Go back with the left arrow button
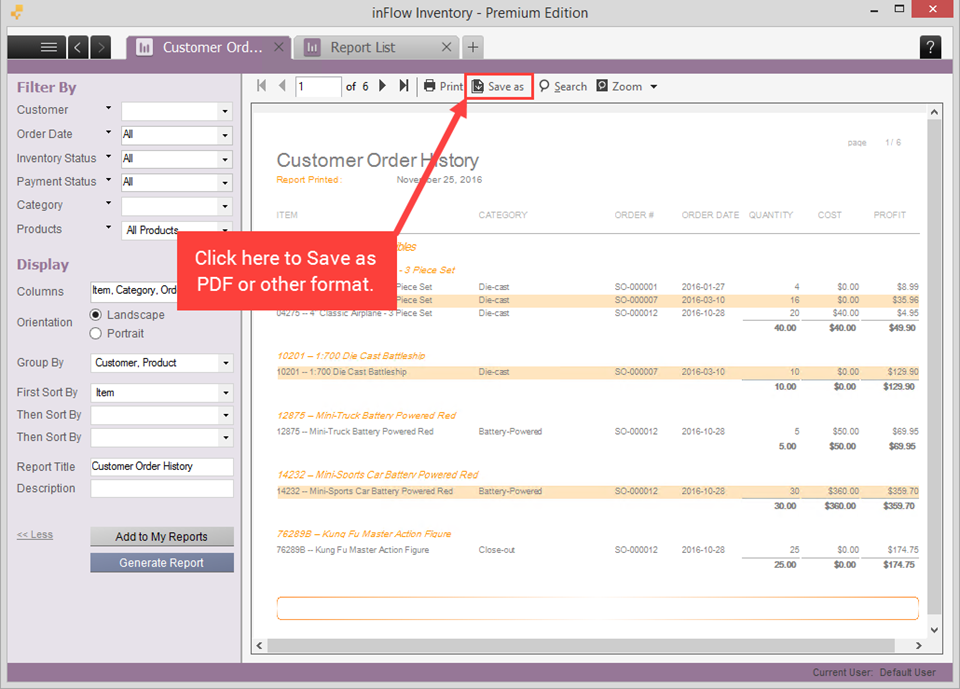This screenshot has height=689, width=960. click(x=78, y=47)
